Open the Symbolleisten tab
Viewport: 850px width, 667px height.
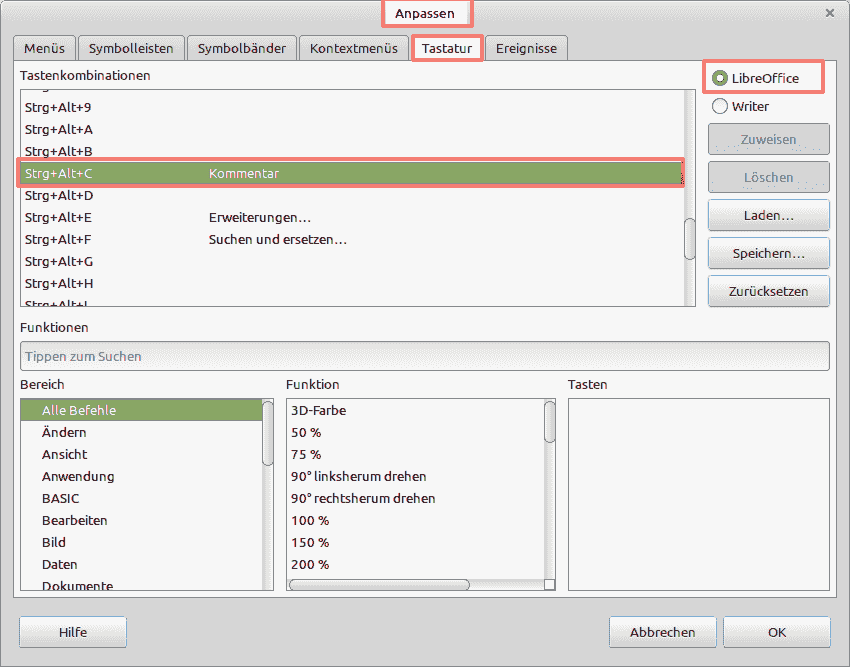pos(131,48)
